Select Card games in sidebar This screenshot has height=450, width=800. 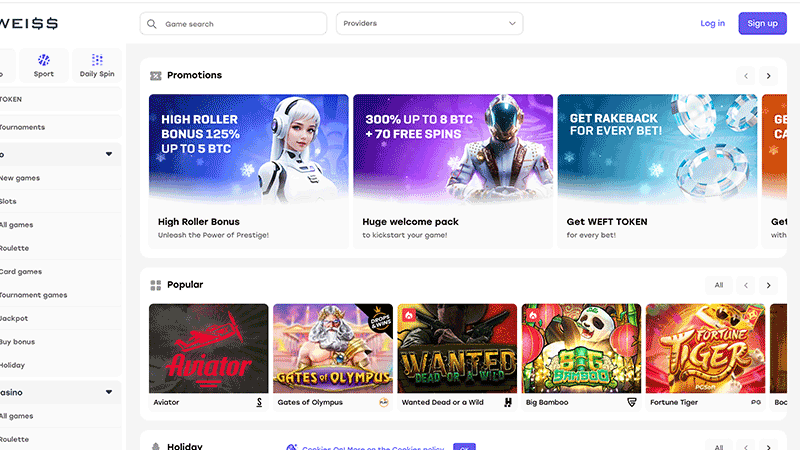tap(61, 272)
